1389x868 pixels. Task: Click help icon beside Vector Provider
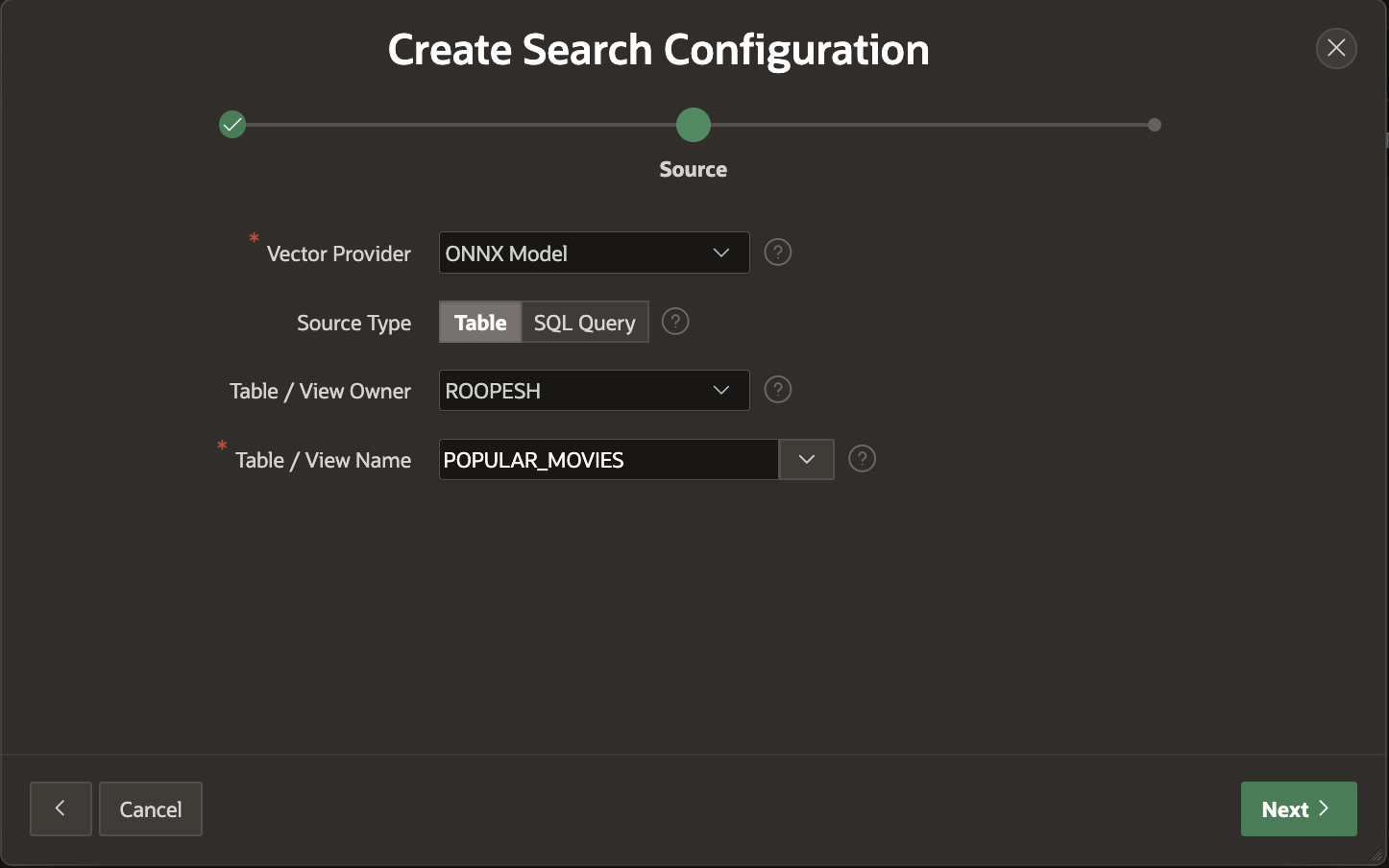[x=777, y=253]
